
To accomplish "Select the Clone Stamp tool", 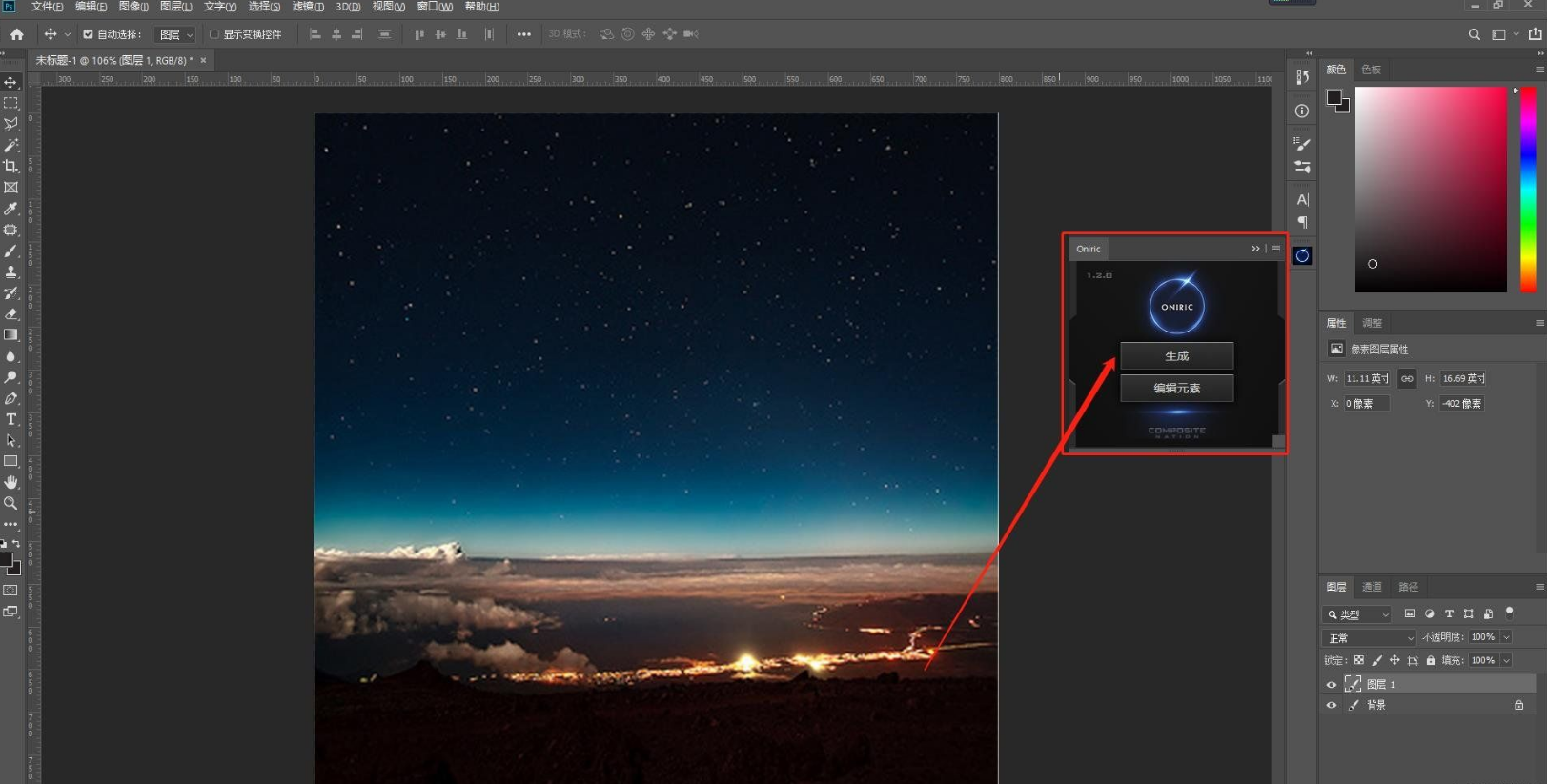I will [10, 271].
